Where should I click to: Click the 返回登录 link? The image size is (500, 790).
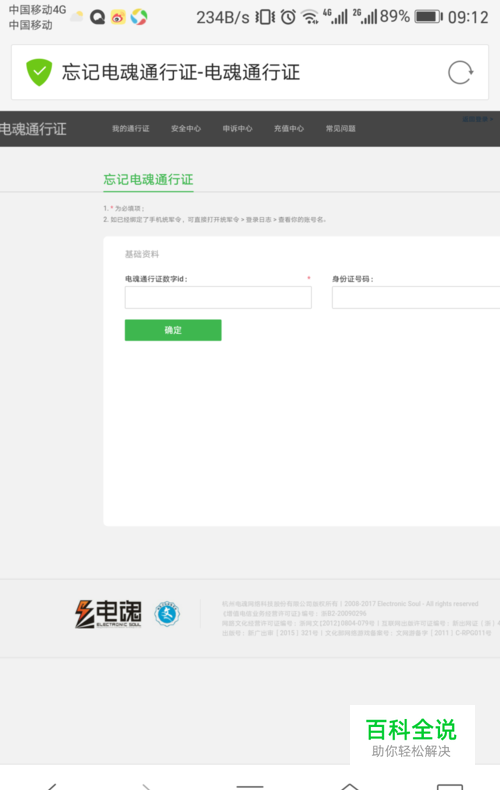click(x=478, y=119)
